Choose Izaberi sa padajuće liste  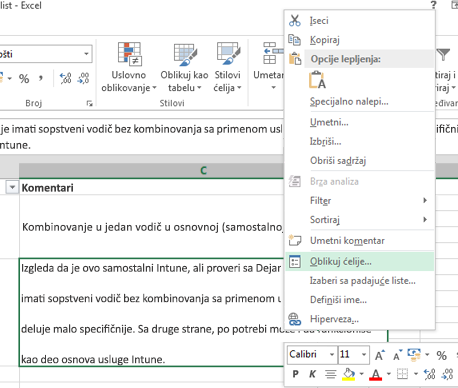[x=360, y=281]
